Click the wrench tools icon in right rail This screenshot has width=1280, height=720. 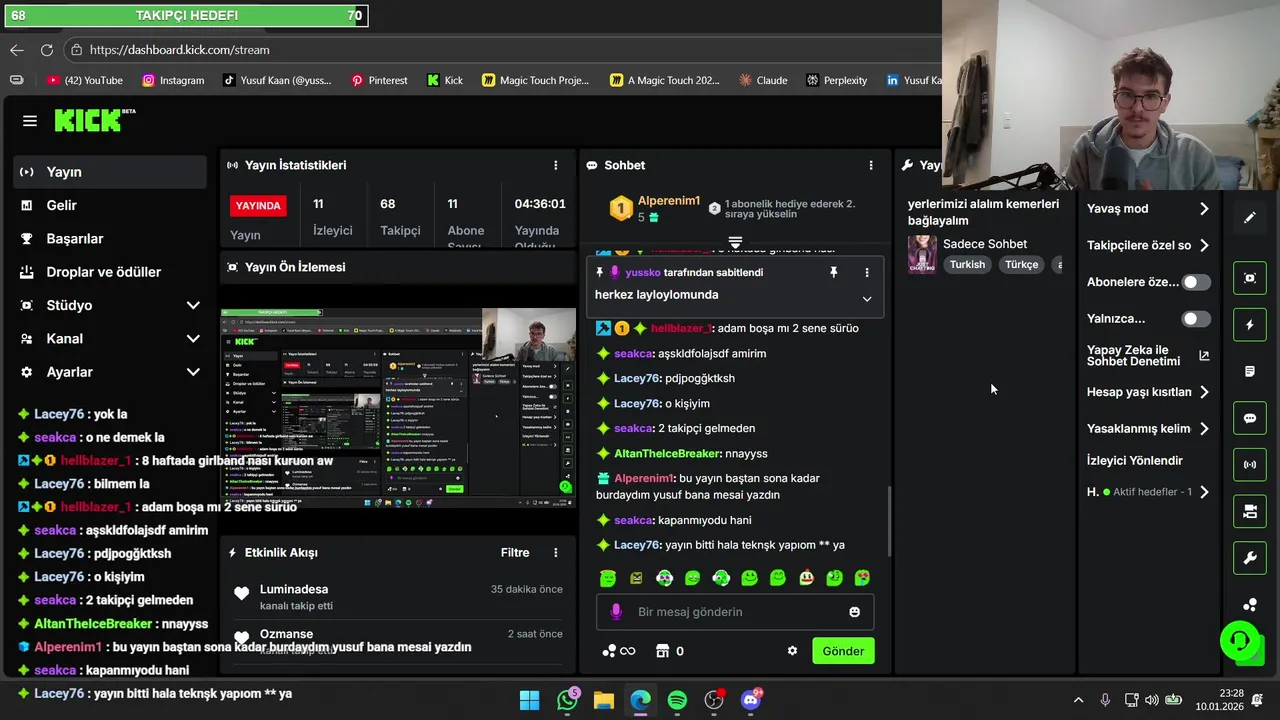(1250, 558)
